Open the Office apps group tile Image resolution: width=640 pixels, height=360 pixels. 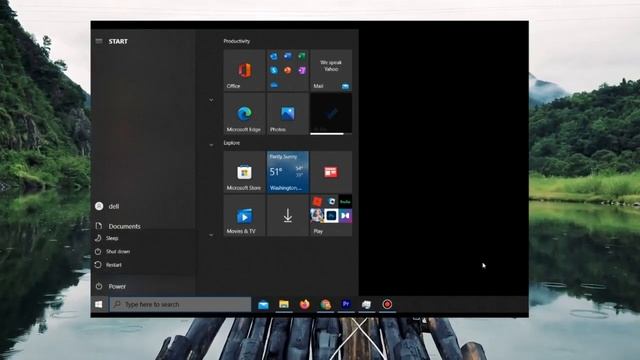click(288, 71)
